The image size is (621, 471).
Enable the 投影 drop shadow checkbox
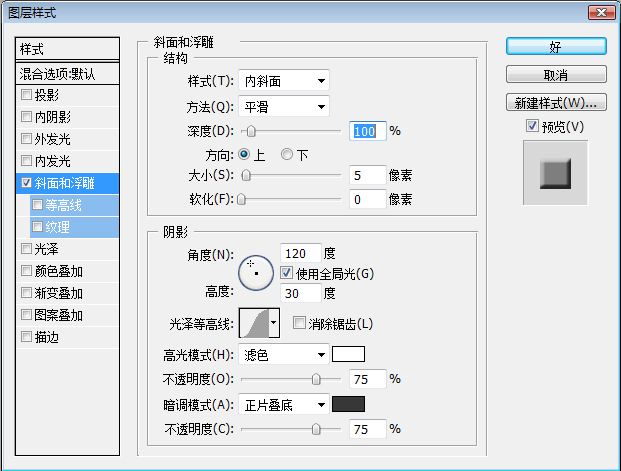pyautogui.click(x=26, y=95)
